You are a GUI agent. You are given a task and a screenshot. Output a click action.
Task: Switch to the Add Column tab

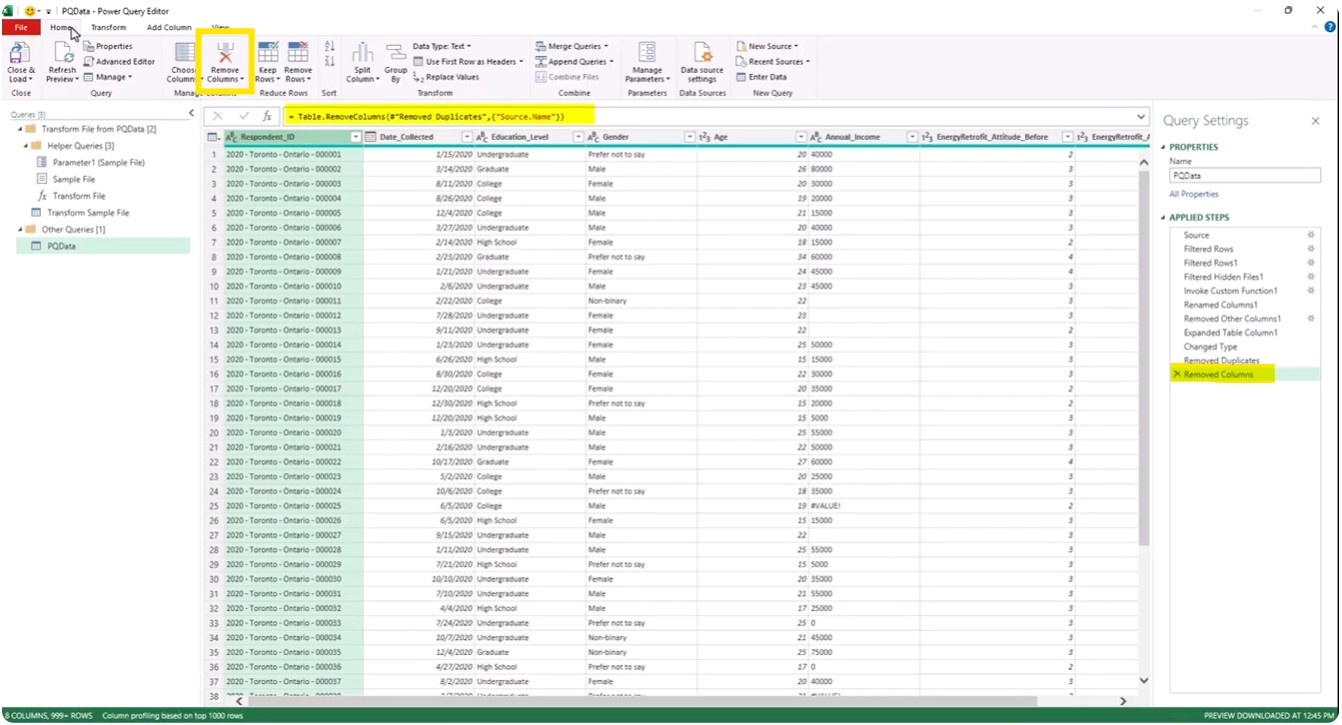[x=169, y=27]
